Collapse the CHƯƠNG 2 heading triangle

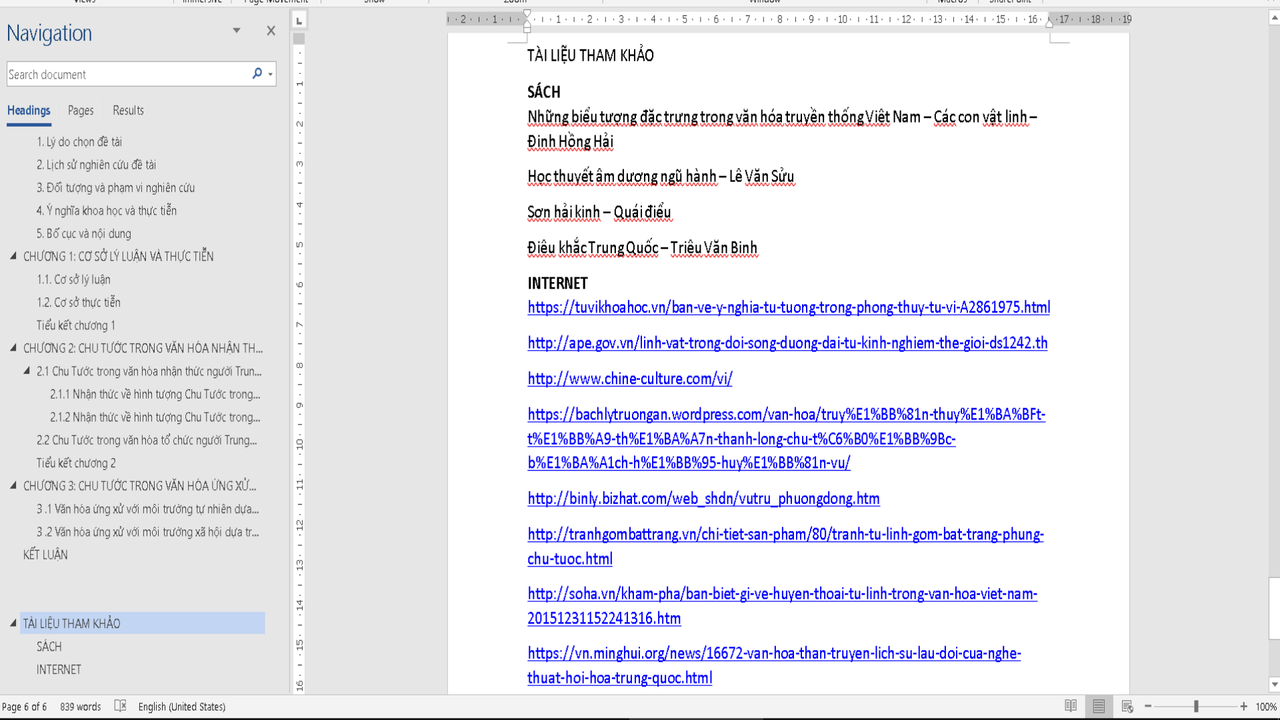coord(14,348)
